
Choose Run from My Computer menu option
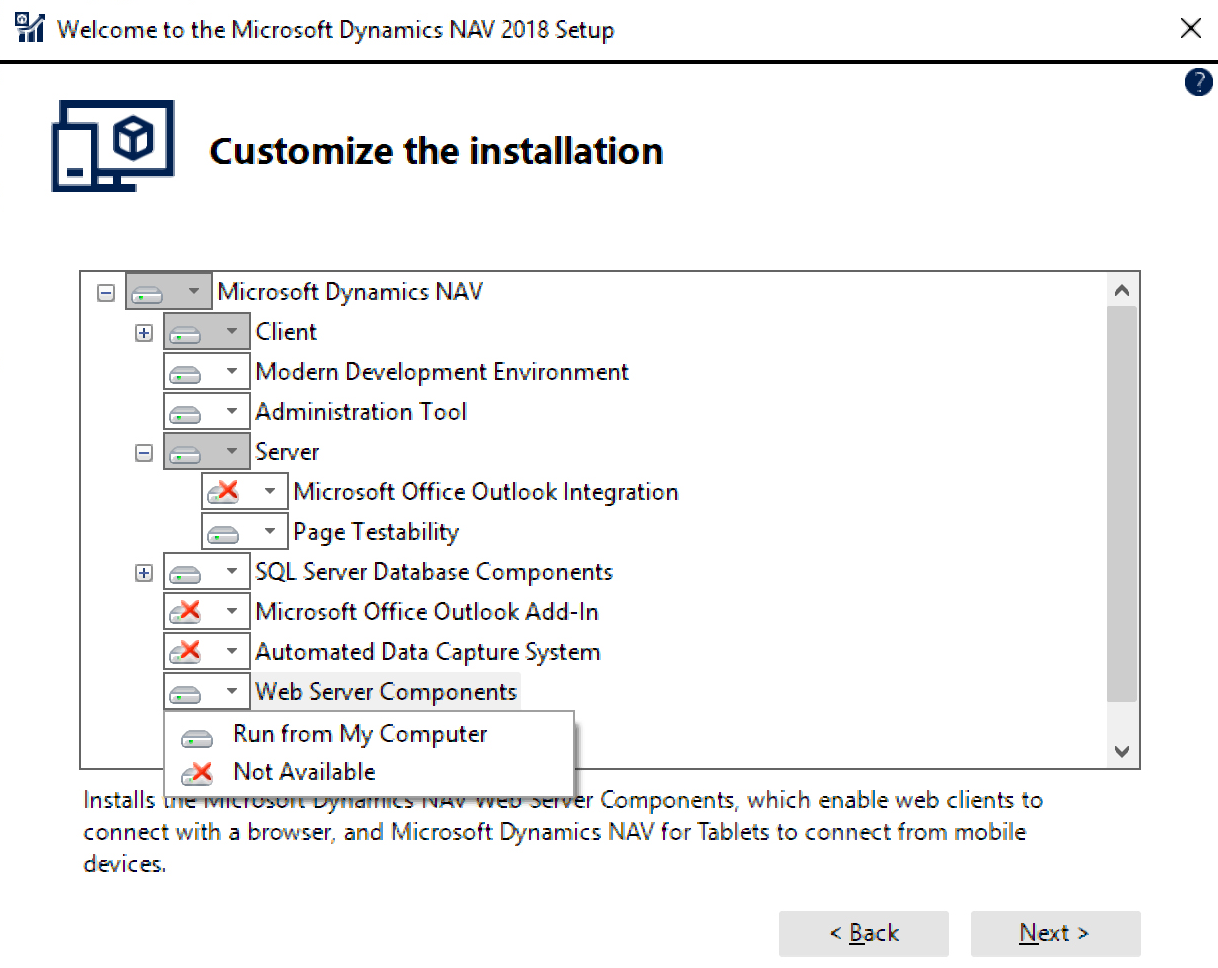tap(369, 734)
